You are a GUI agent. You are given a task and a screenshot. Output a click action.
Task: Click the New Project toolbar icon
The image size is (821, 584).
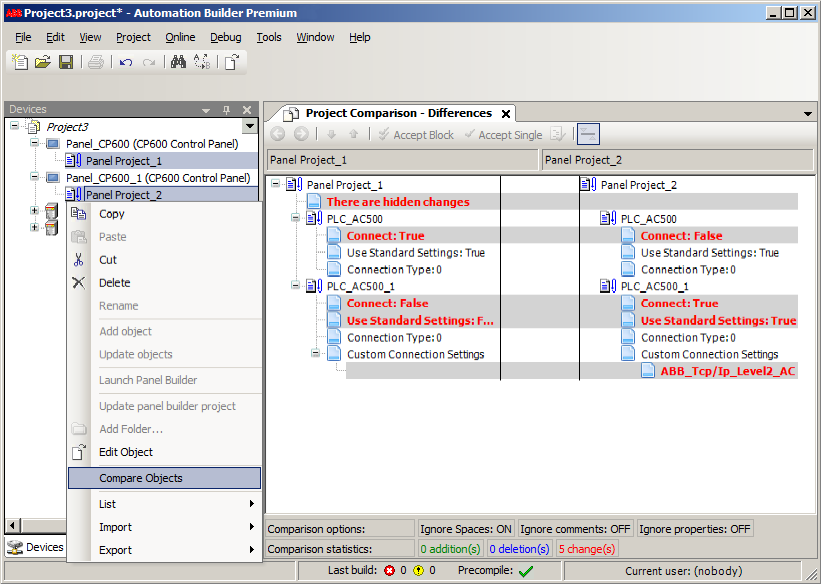point(20,62)
